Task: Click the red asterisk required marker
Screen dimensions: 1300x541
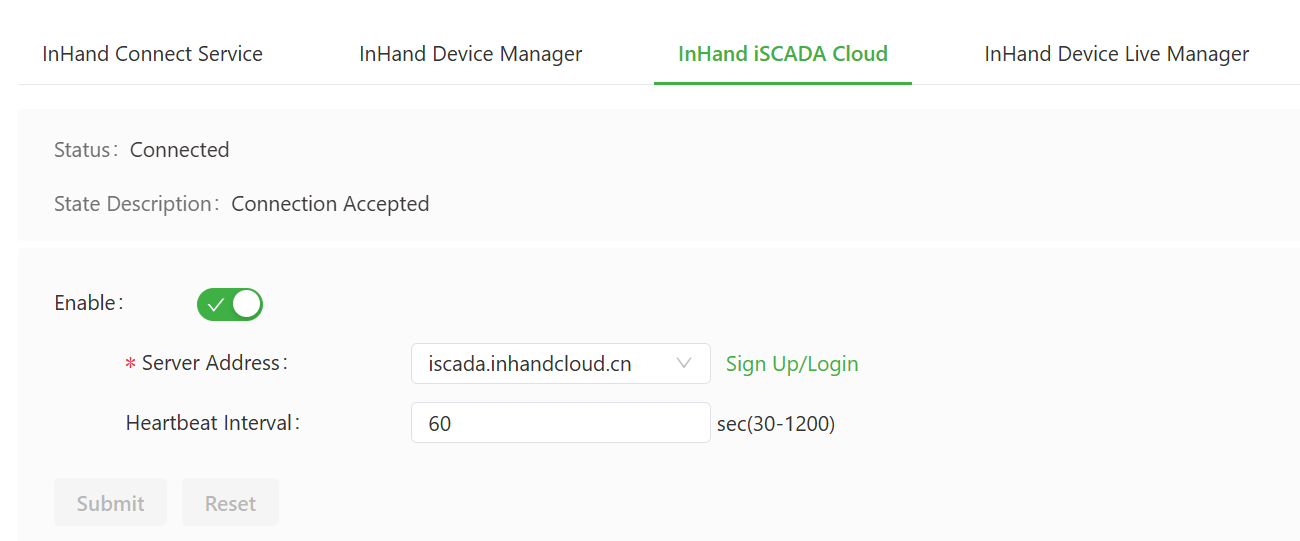Action: click(x=130, y=365)
